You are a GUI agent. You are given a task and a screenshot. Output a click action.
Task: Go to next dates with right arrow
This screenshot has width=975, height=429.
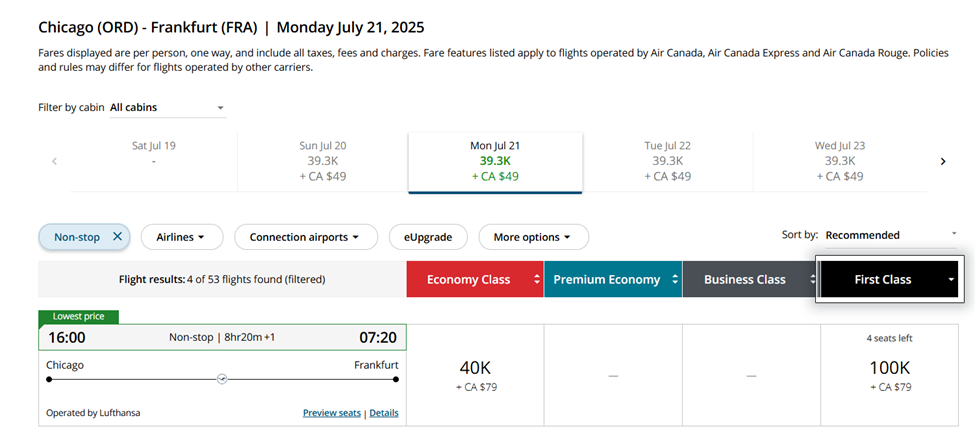point(942,161)
